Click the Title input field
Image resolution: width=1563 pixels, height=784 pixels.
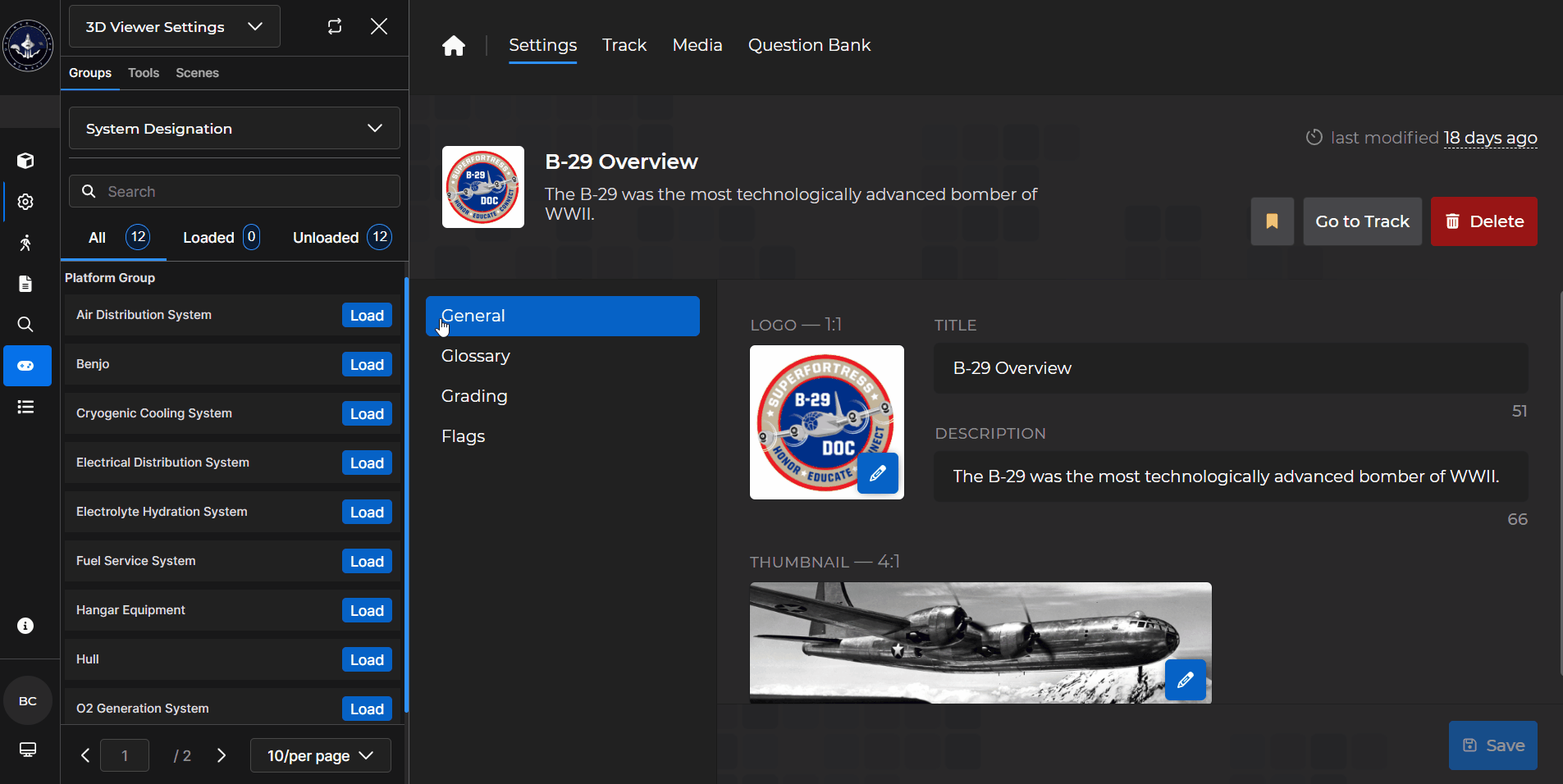[1231, 368]
